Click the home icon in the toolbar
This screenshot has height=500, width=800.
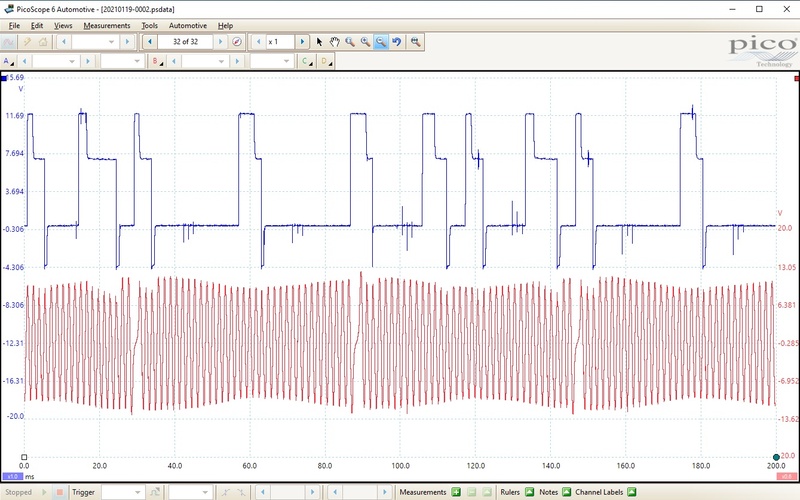click(43, 42)
